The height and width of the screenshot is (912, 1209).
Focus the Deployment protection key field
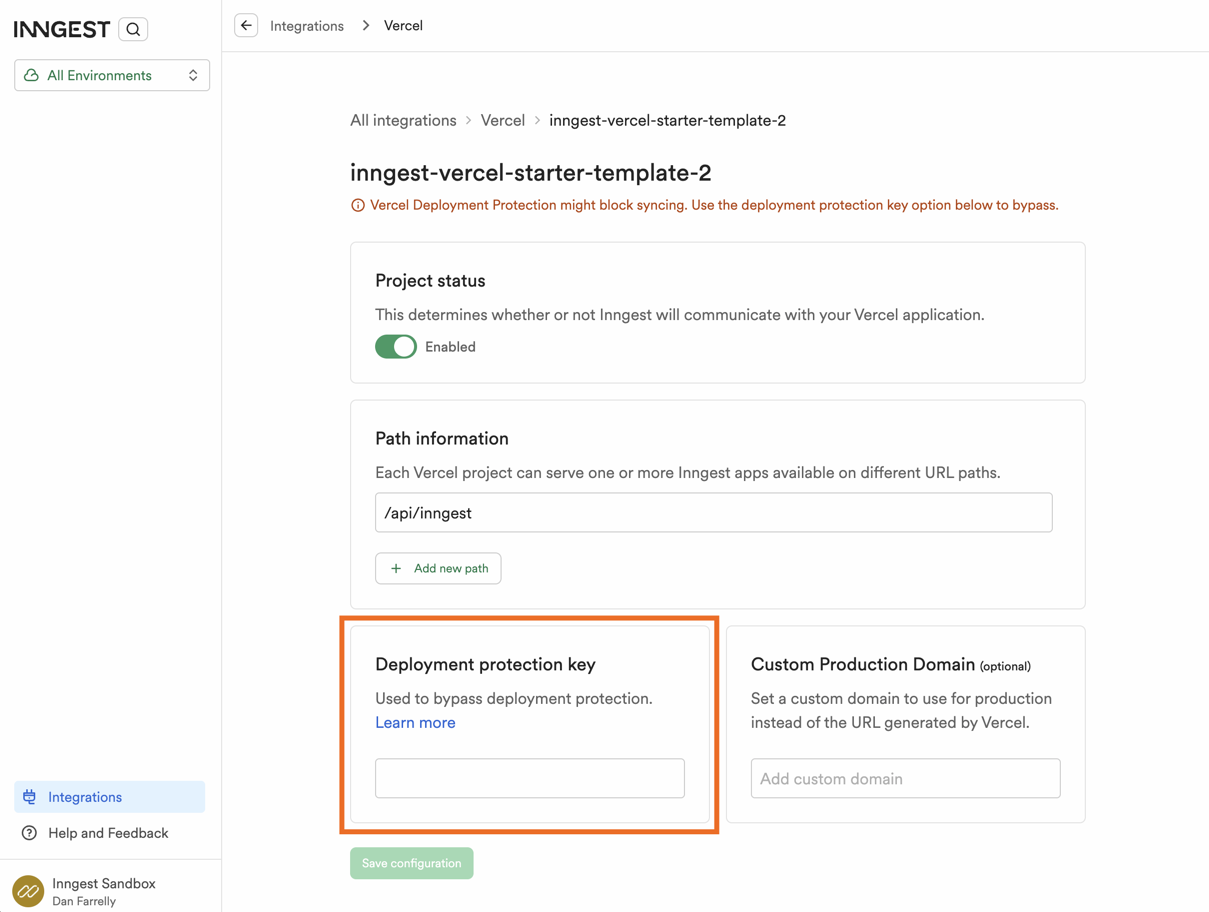coord(529,778)
